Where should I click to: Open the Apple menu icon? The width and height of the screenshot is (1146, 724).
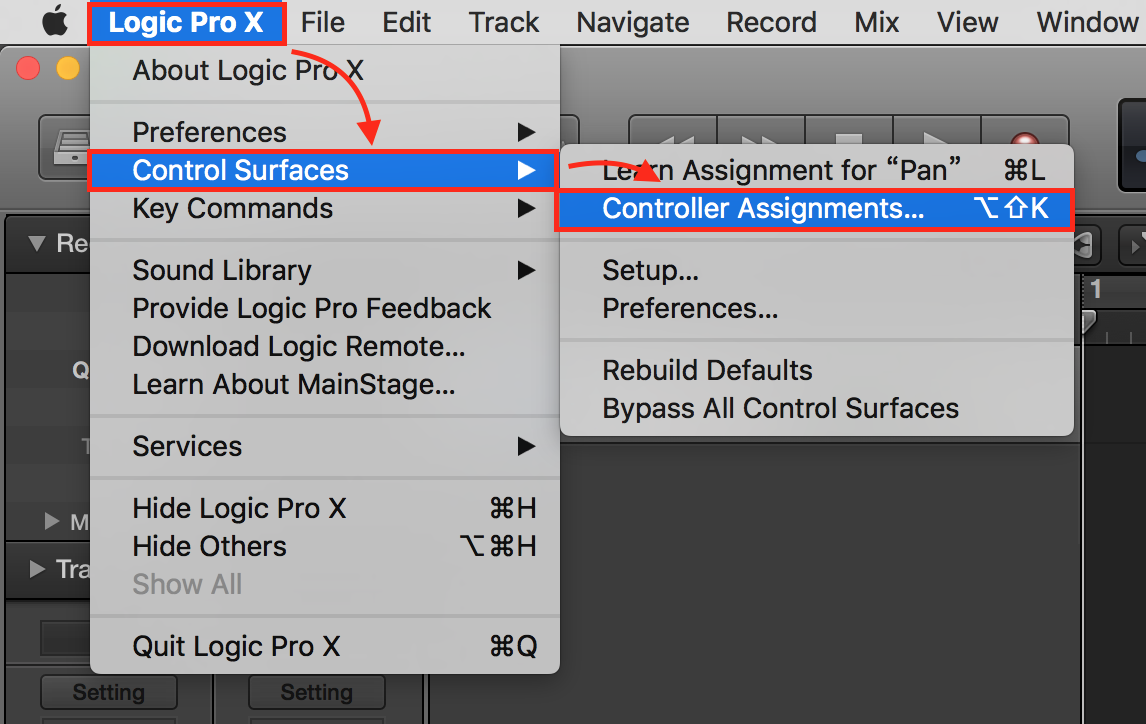pos(56,22)
